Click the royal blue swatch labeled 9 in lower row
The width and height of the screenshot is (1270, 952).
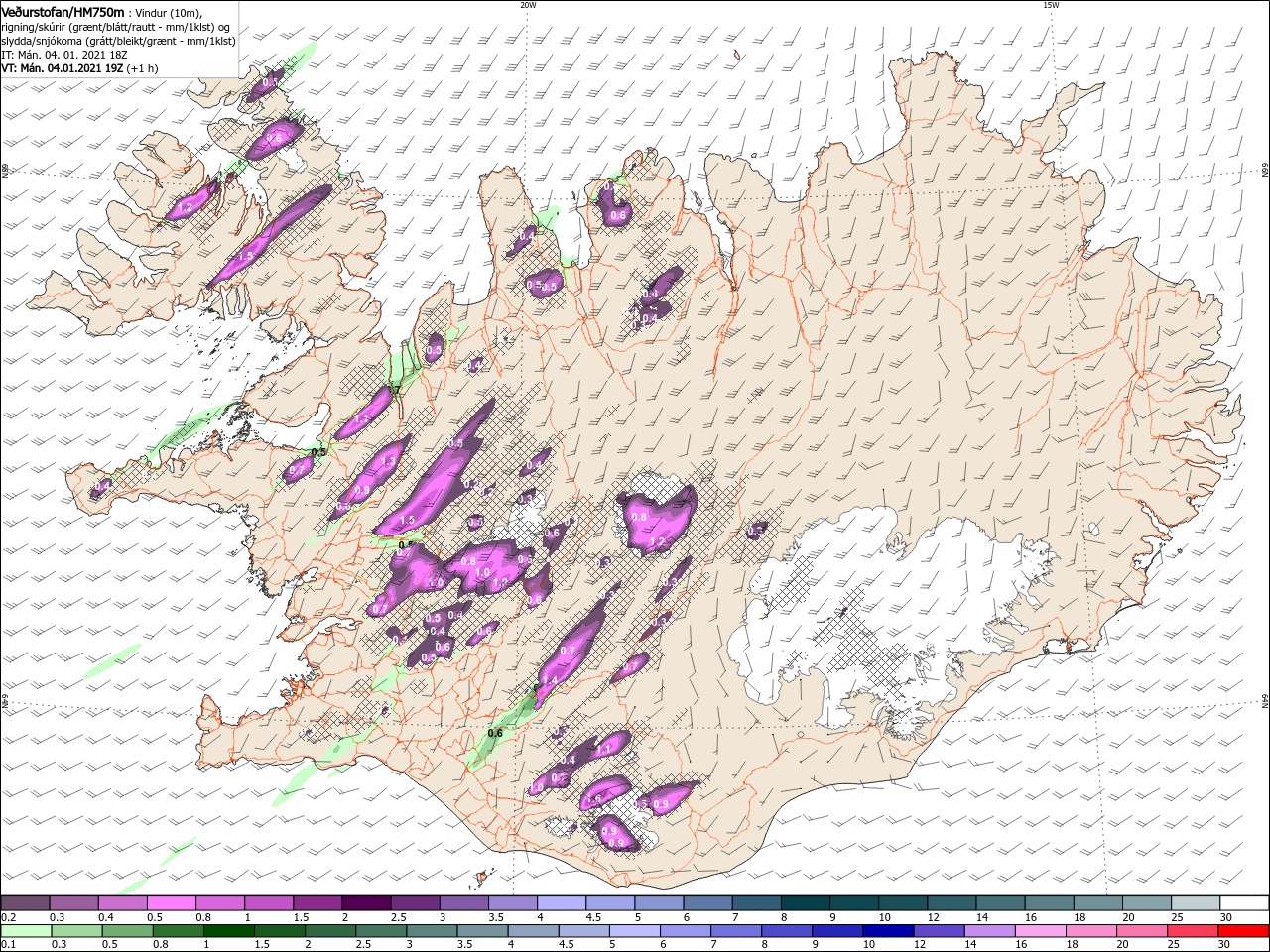click(836, 931)
